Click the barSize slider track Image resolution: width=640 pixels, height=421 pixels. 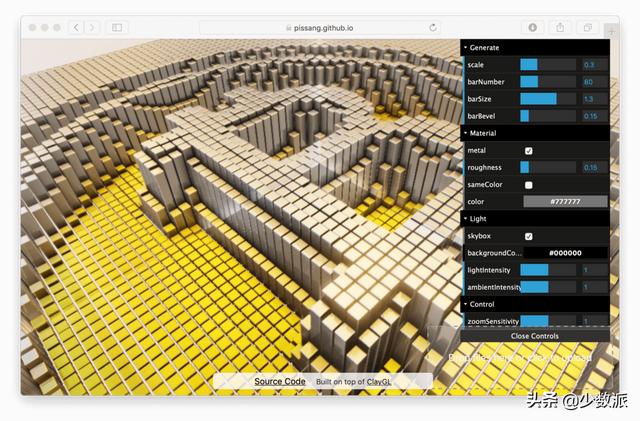coord(547,99)
